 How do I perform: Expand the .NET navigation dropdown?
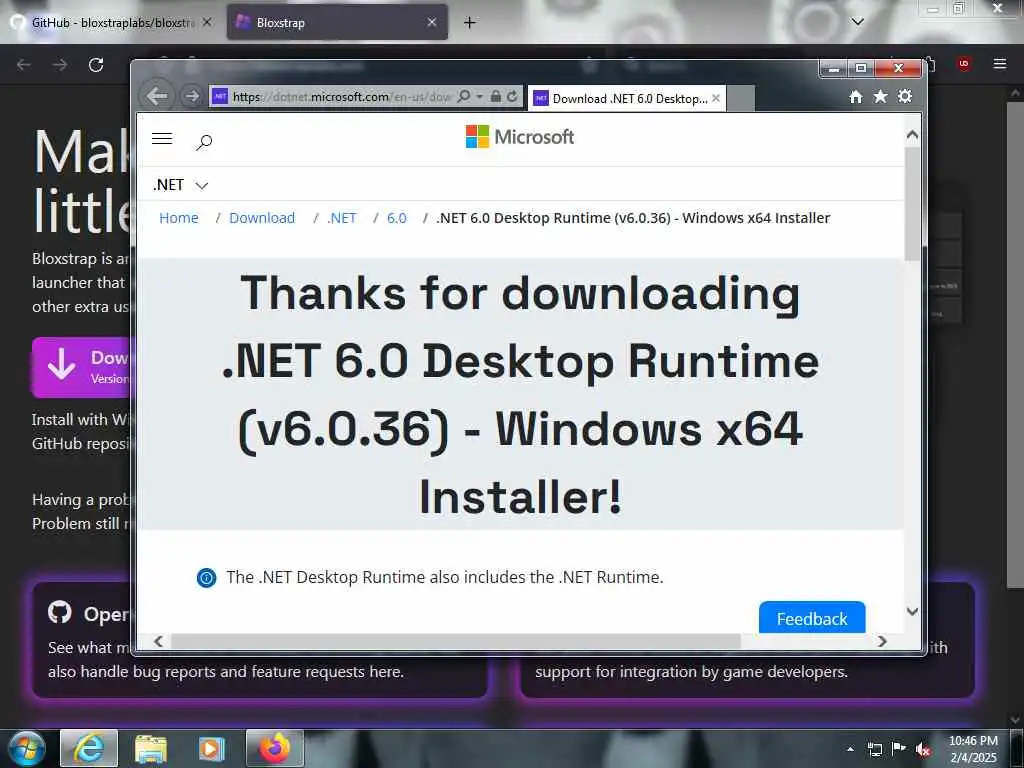coord(180,185)
